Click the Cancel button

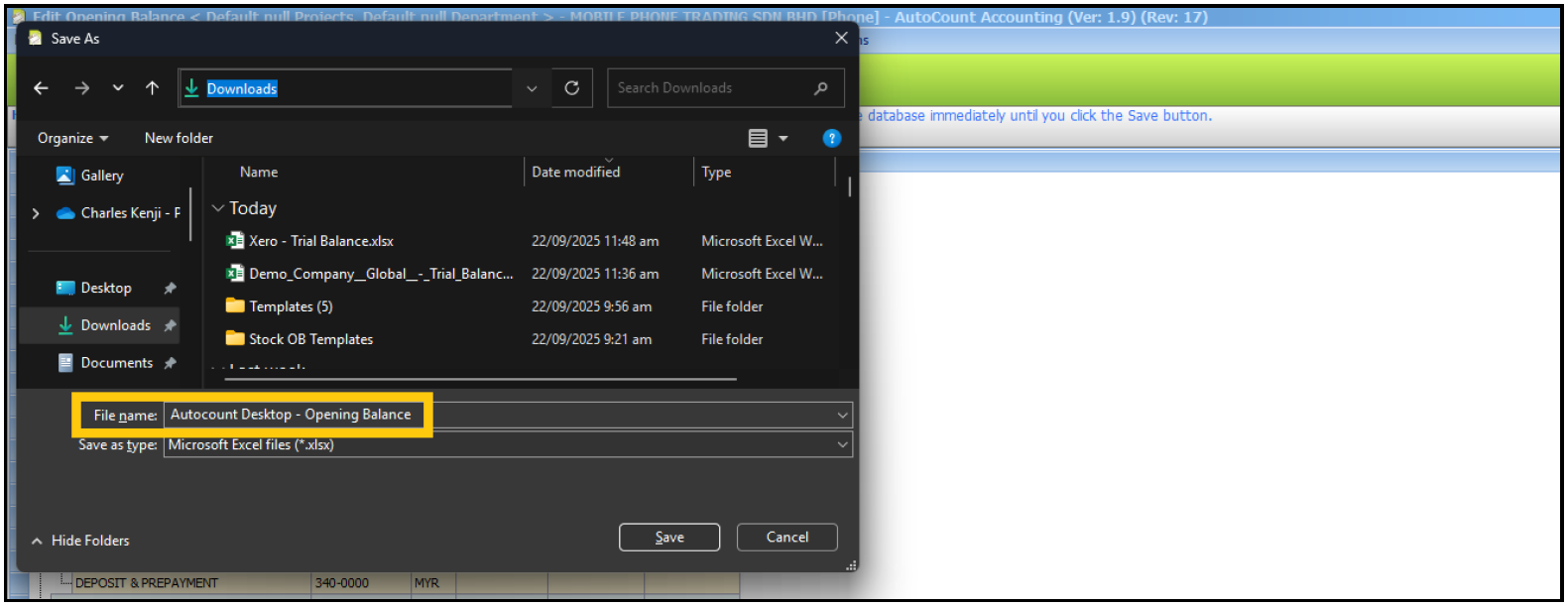point(787,538)
